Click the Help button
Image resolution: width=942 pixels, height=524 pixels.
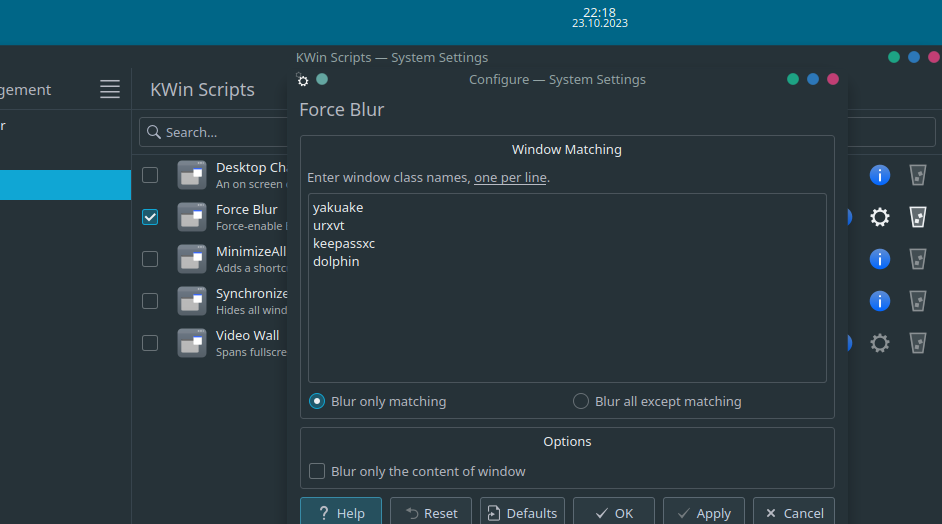coord(341,513)
